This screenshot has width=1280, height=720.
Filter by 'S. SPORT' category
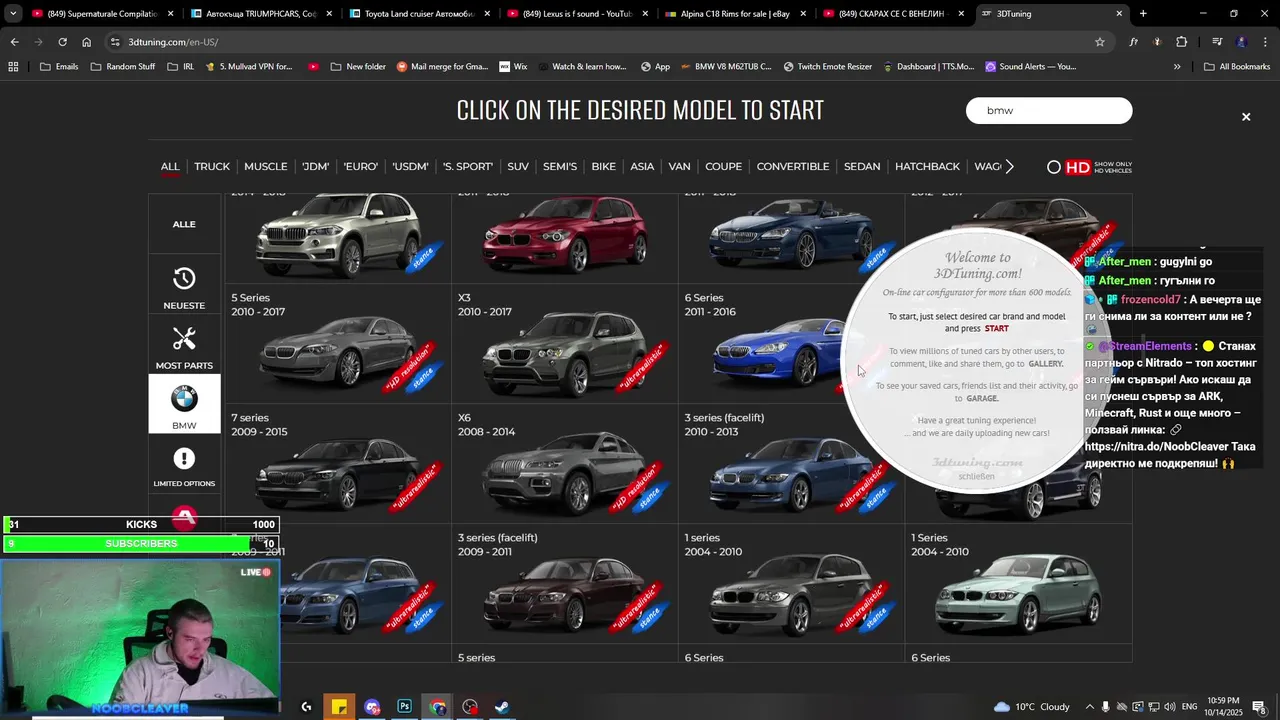pos(468,167)
